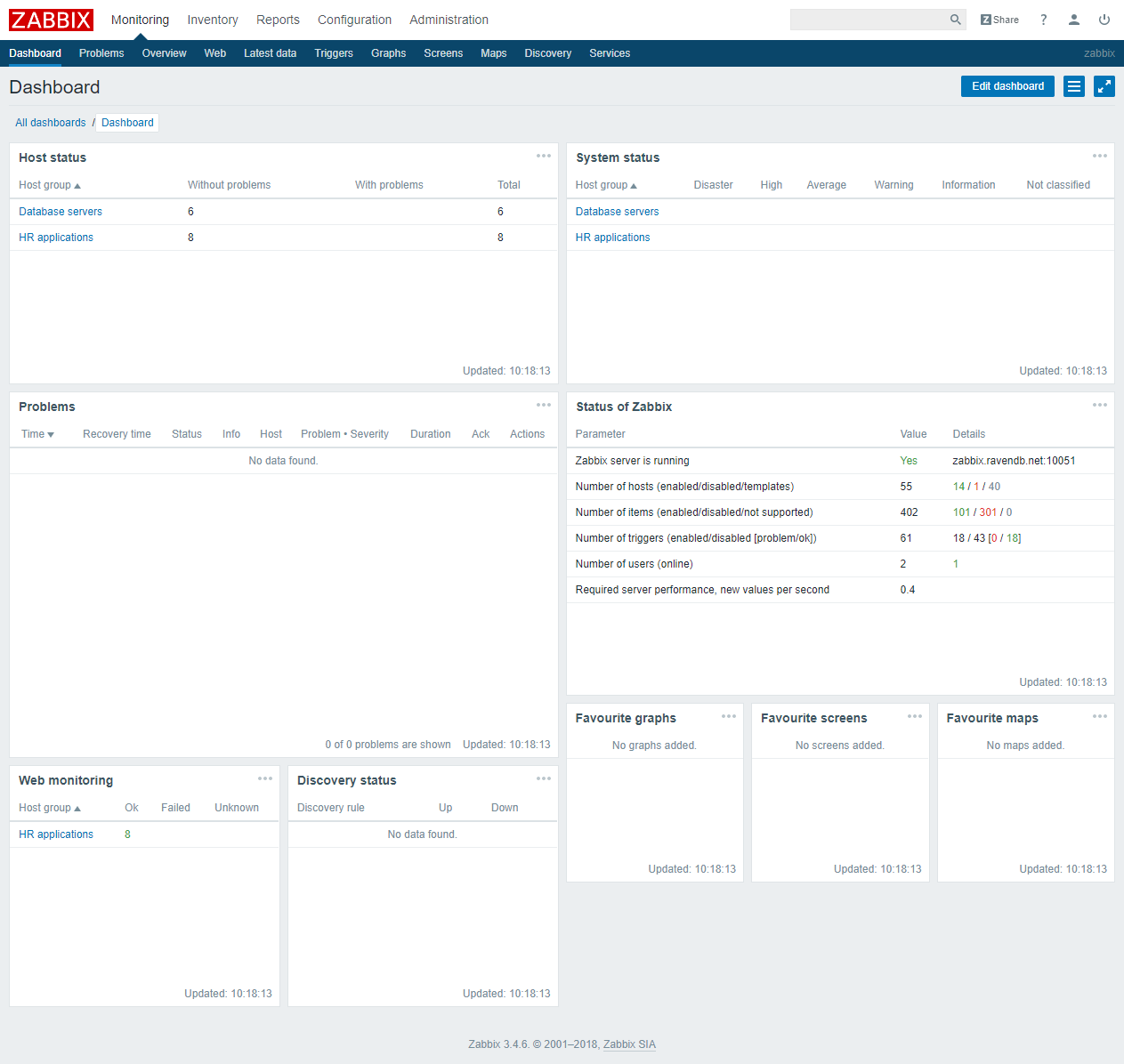Click zabbix.ravendb.net:10051 server detail
This screenshot has height=1064, width=1124.
pyautogui.click(x=1014, y=461)
